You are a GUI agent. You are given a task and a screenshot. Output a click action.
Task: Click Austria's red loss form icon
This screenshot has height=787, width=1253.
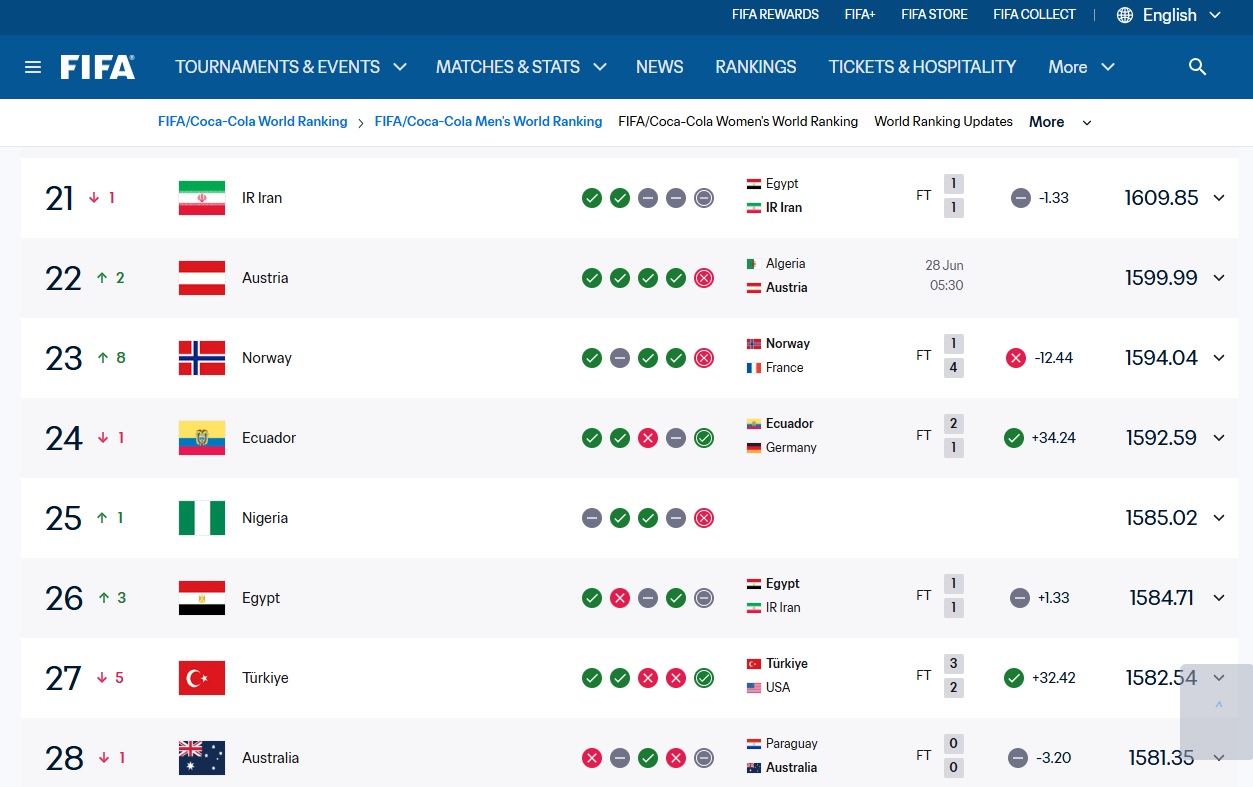[x=704, y=278]
